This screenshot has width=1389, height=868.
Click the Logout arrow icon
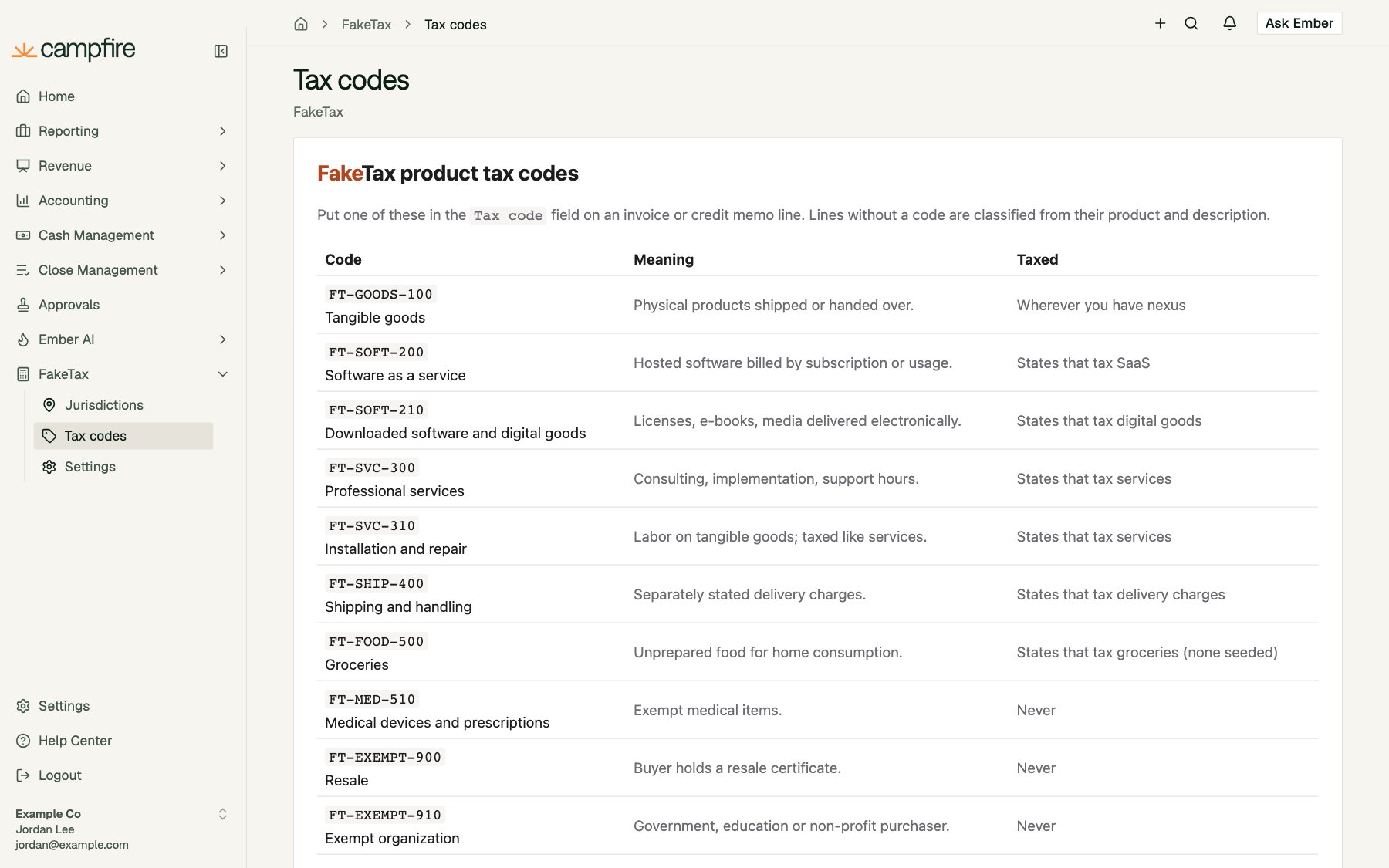[x=23, y=775]
